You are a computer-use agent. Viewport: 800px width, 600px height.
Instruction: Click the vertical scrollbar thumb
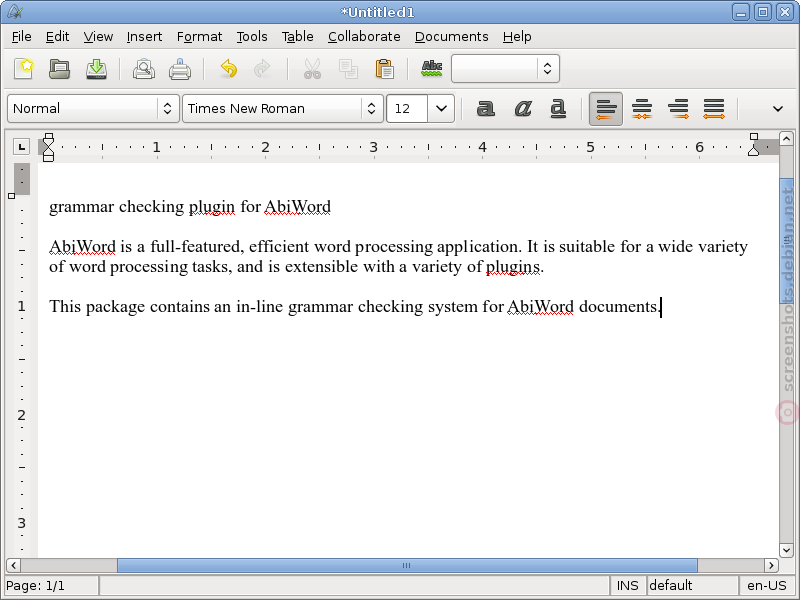coord(786,241)
